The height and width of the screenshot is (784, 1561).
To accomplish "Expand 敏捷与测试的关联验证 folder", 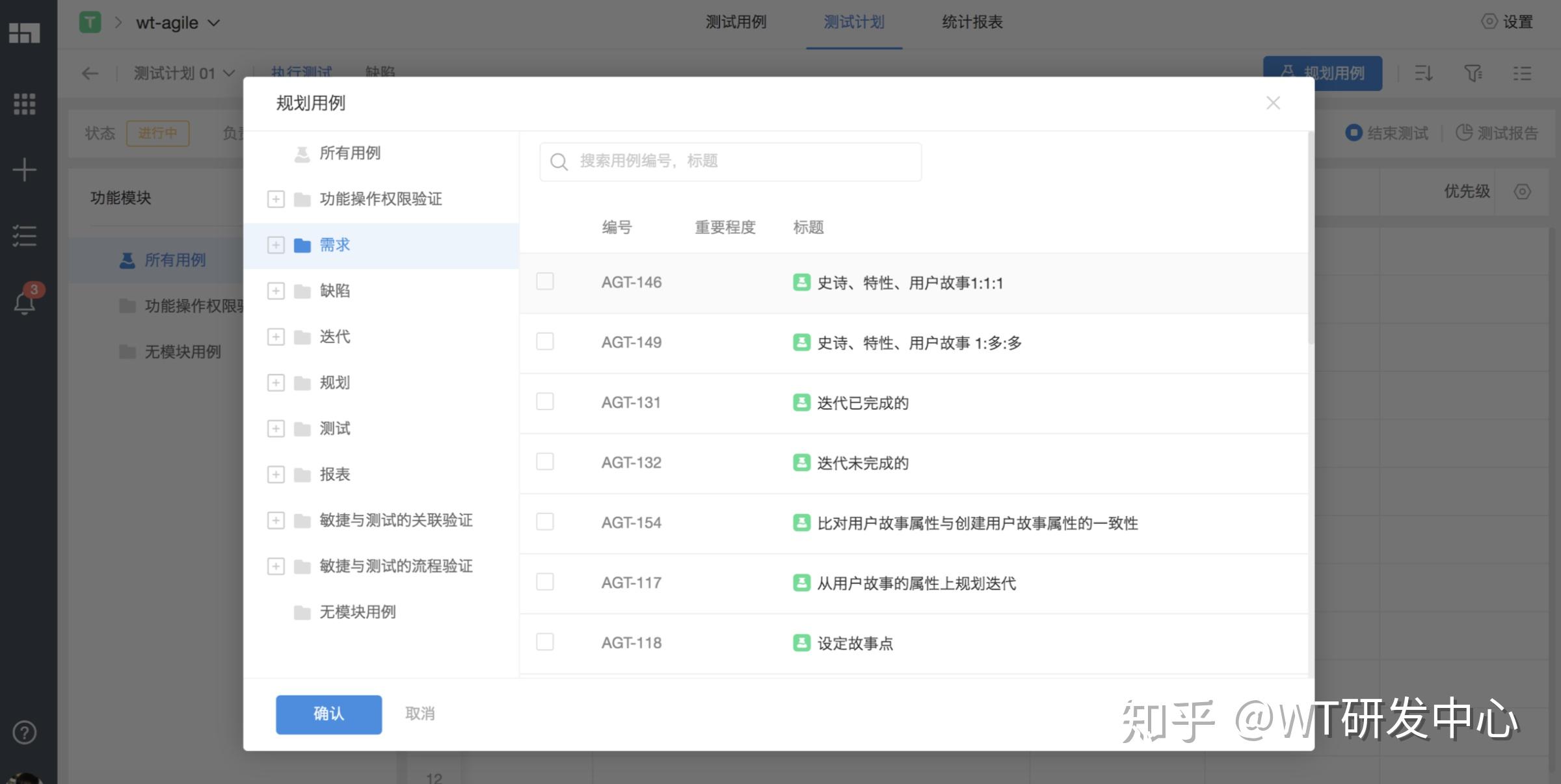I will 276,520.
